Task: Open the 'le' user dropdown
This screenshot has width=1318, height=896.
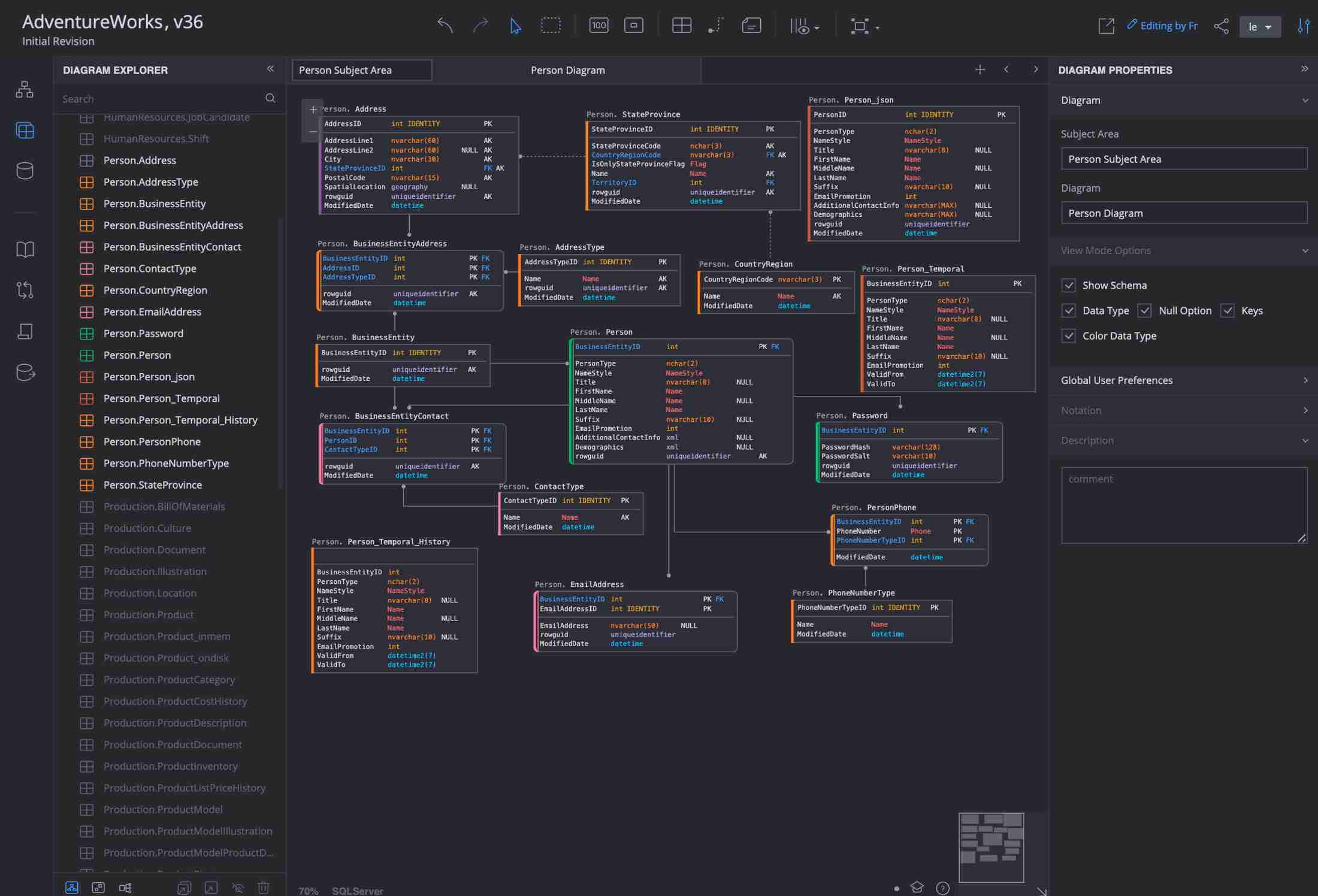Action: pyautogui.click(x=1260, y=26)
